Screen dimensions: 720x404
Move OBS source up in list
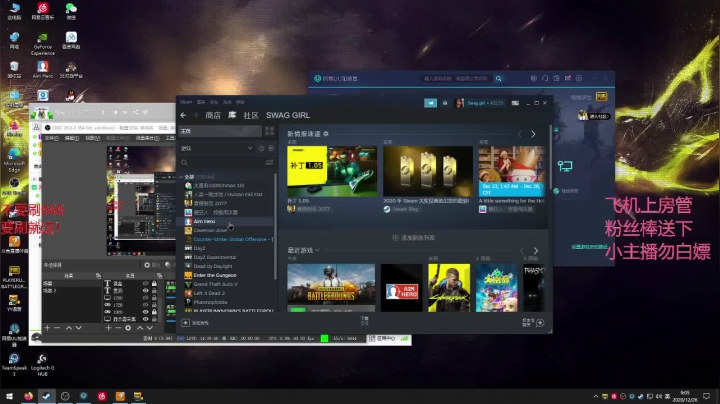point(140,328)
